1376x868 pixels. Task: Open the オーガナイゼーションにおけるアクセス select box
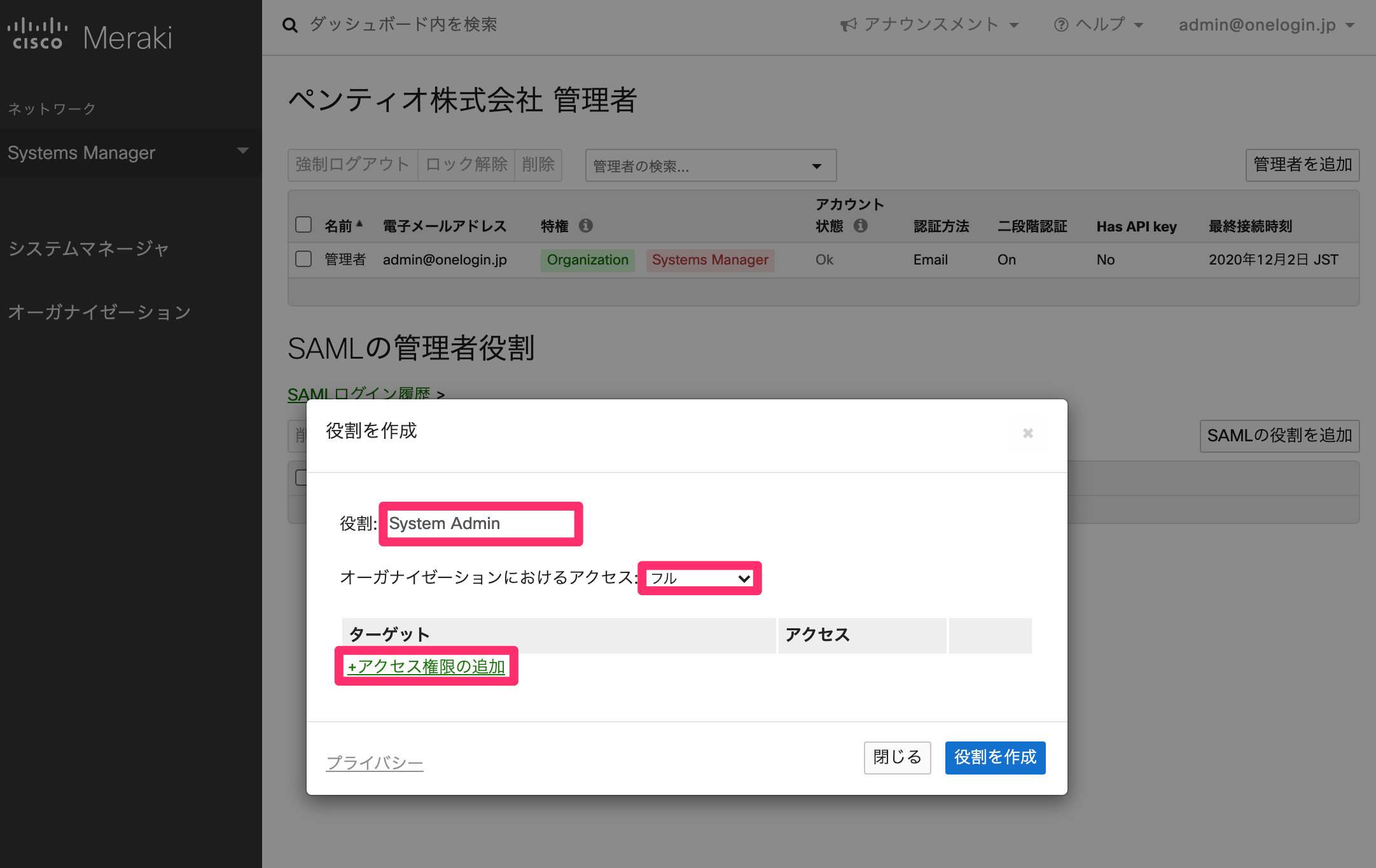click(x=700, y=578)
